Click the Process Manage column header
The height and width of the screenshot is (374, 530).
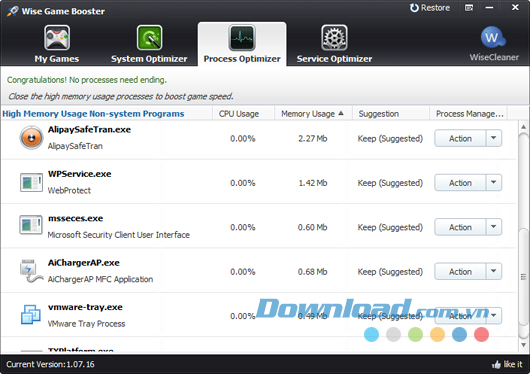[469, 114]
